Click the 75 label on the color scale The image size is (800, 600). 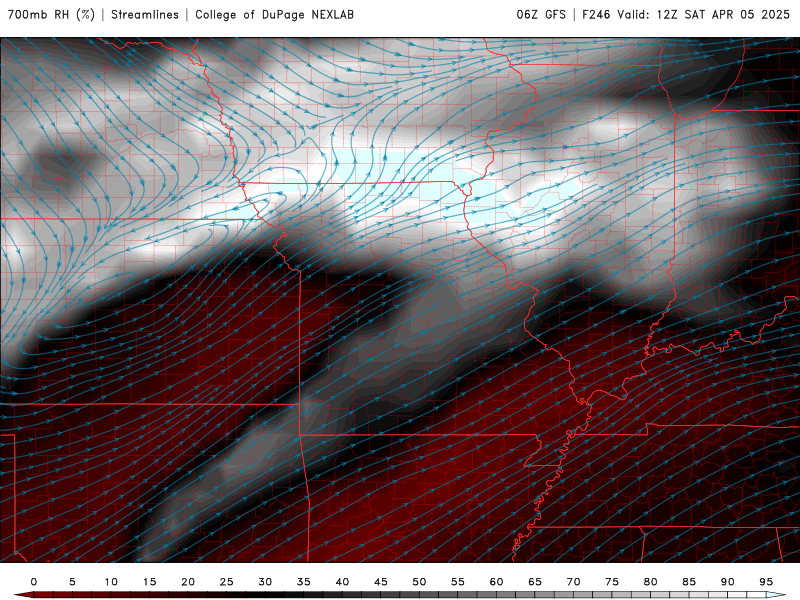pos(612,582)
